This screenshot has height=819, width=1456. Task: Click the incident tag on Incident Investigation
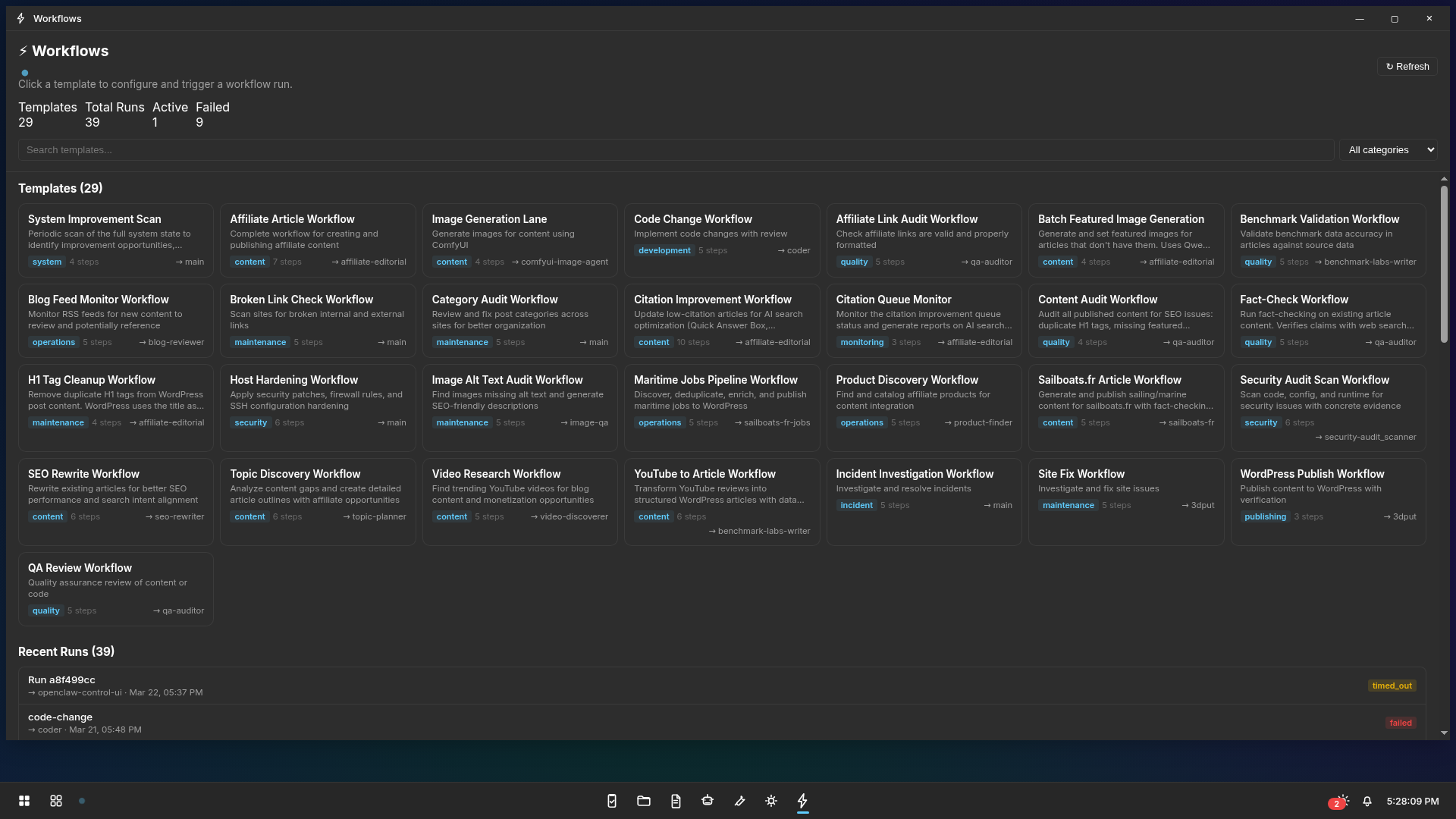coord(856,505)
